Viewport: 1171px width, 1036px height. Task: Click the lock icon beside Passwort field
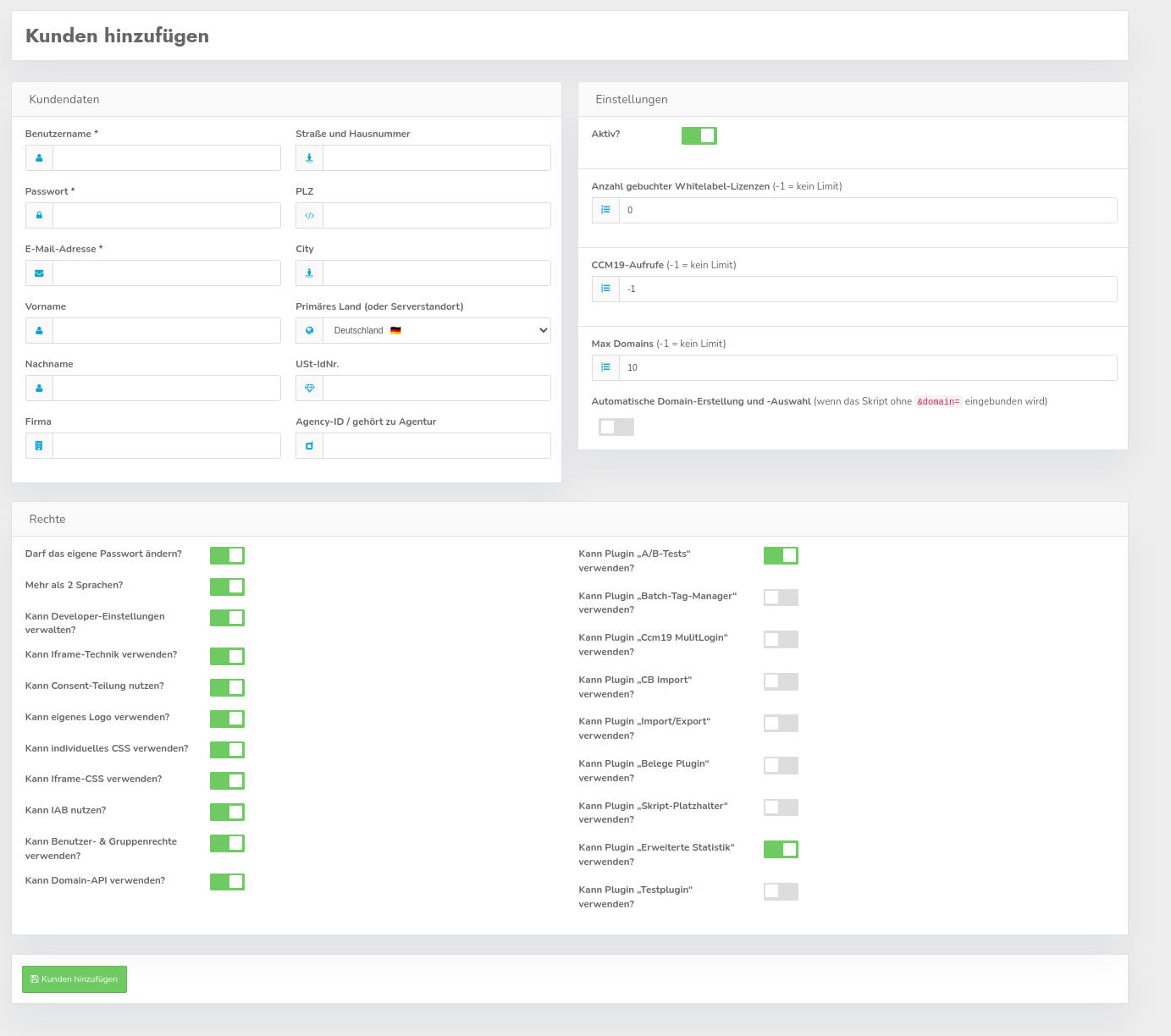pyautogui.click(x=39, y=216)
